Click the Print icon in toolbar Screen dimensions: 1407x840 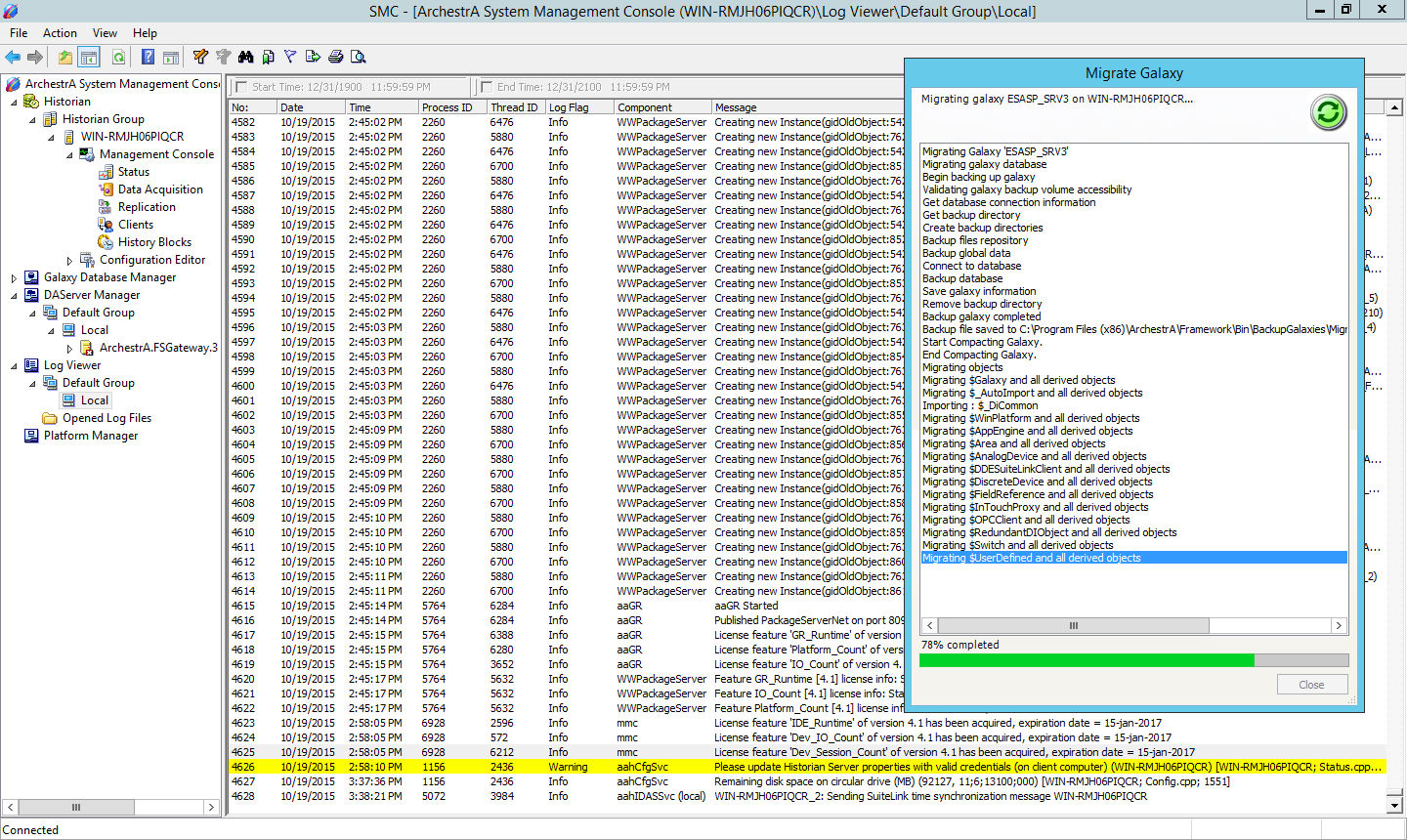point(336,58)
